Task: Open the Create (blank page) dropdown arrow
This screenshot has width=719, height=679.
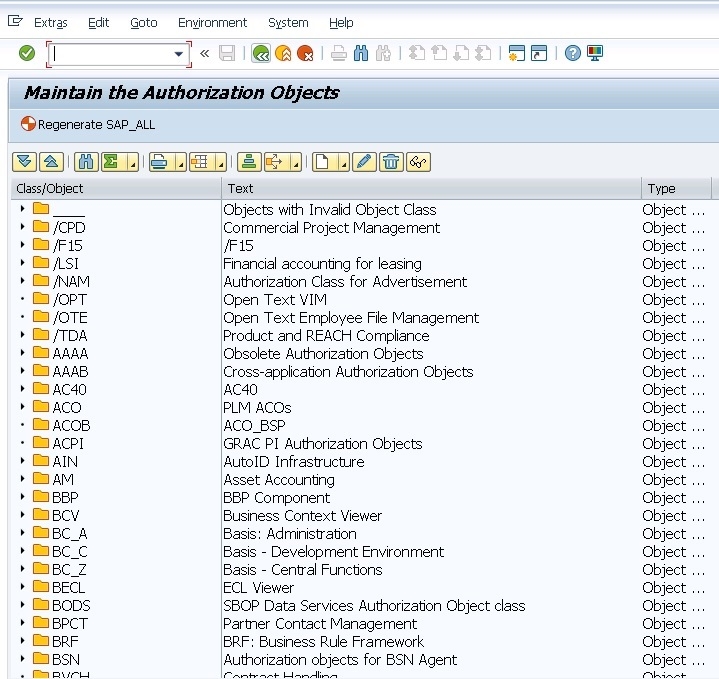Action: 343,163
